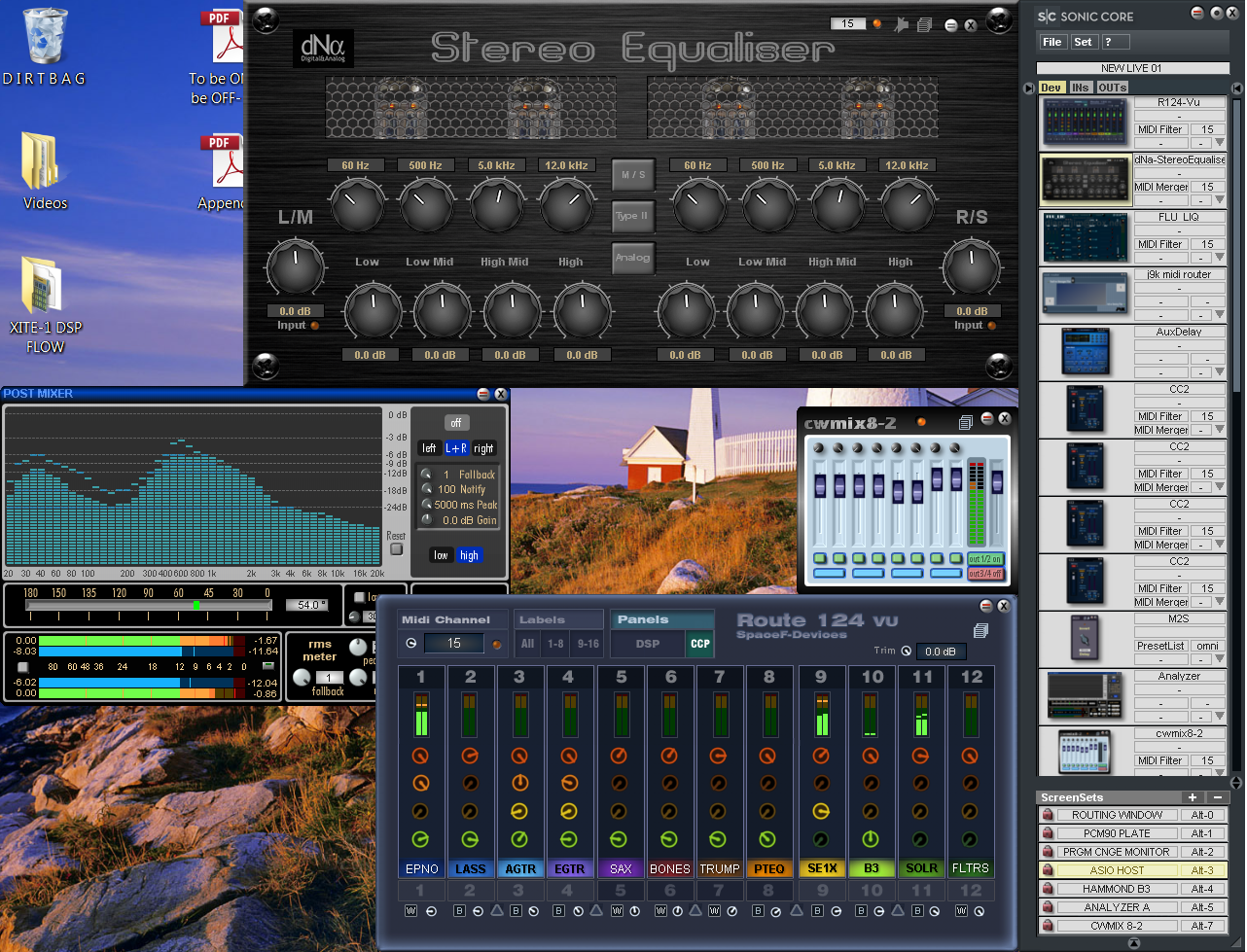Show All labels in Route 124 vu
This screenshot has height=952, width=1247.
coord(527,644)
